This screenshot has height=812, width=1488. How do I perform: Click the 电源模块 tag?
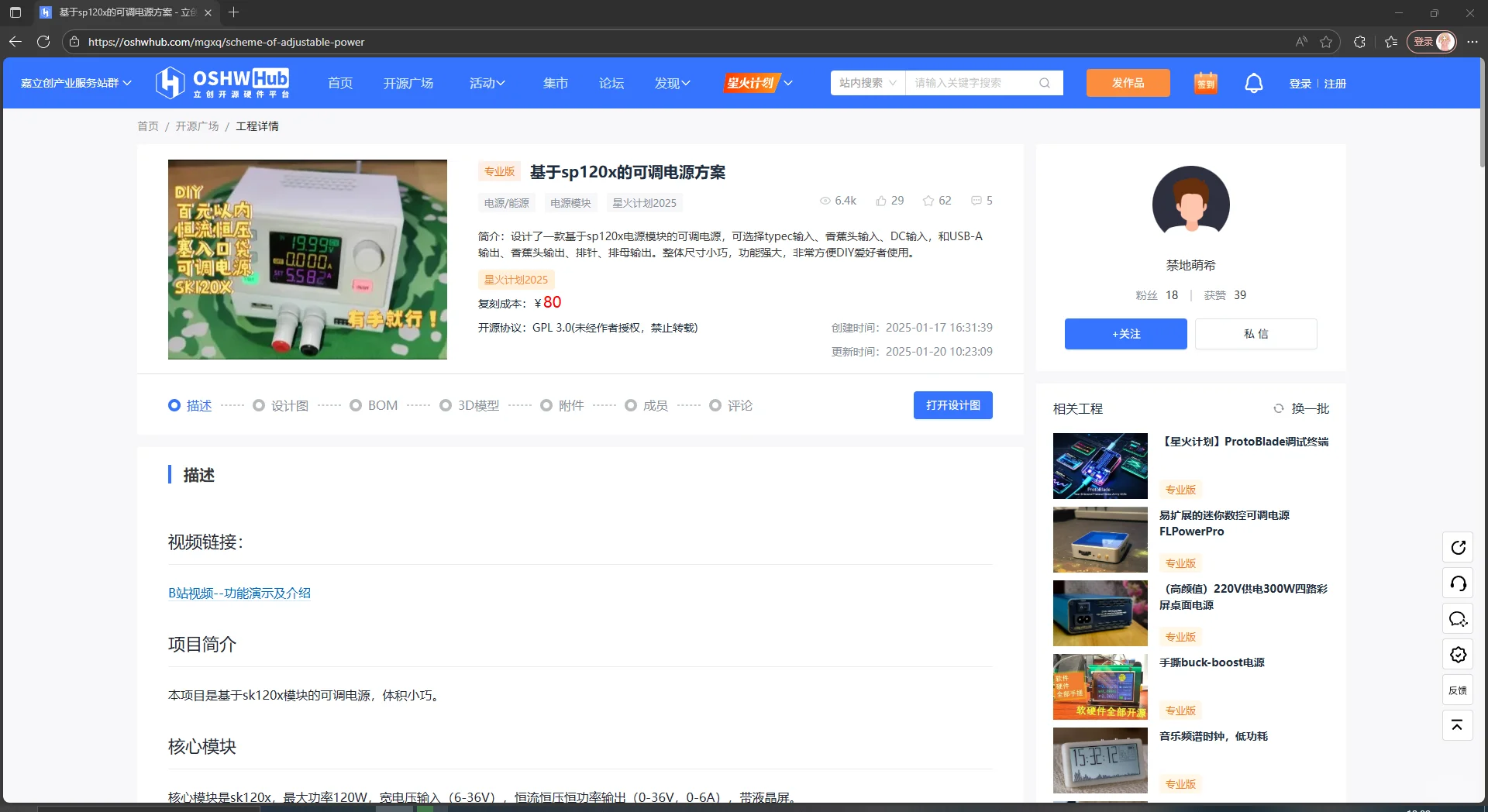click(570, 203)
